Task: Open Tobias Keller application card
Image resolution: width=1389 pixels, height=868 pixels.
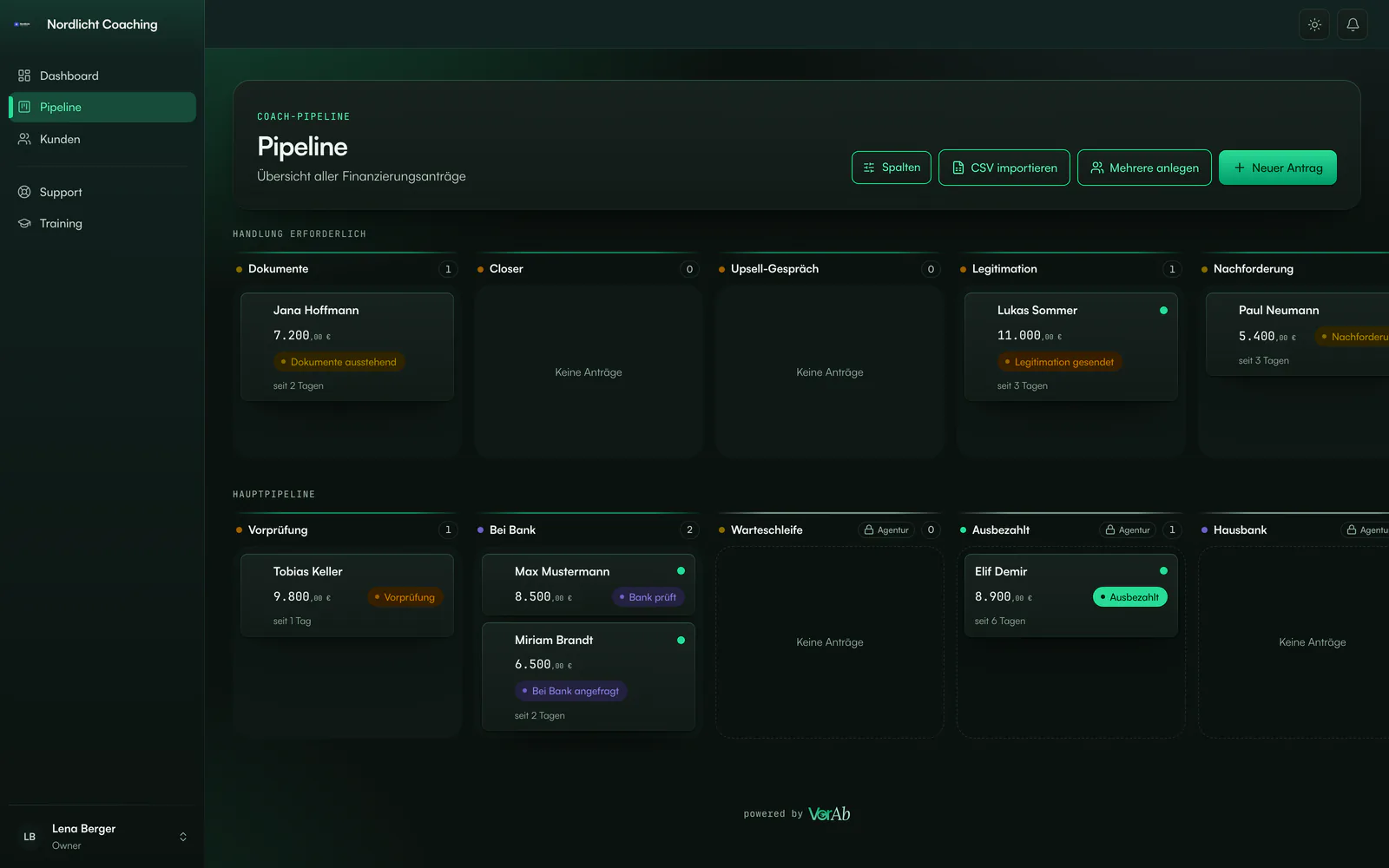Action: [347, 595]
